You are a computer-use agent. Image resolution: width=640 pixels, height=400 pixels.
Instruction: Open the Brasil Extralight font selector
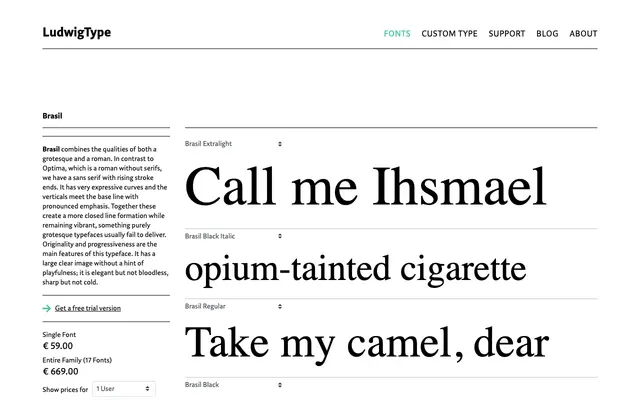(233, 144)
